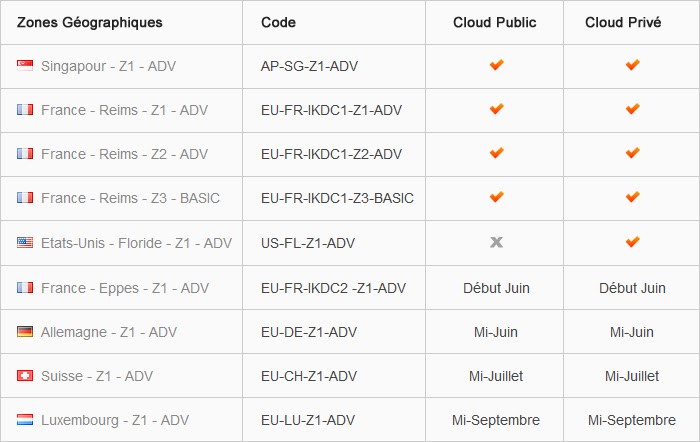Screen dimensions: 700x442
Task: Click Cloud Public checkmark for Singapour
Action: (496, 65)
